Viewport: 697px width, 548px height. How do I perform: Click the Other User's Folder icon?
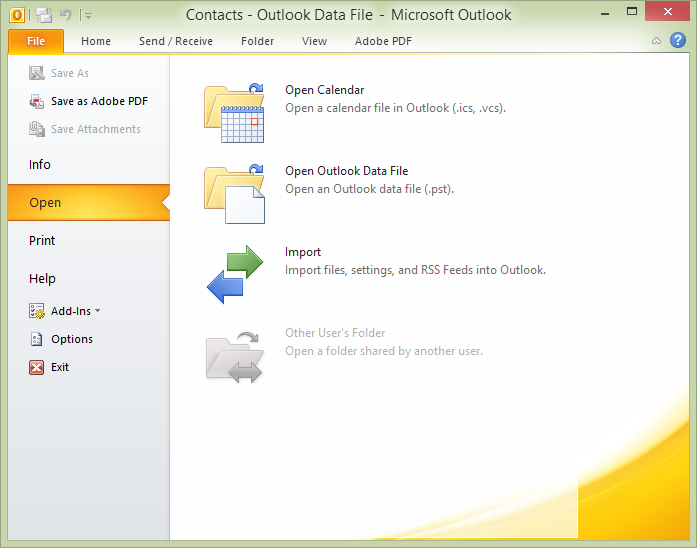pyautogui.click(x=235, y=356)
